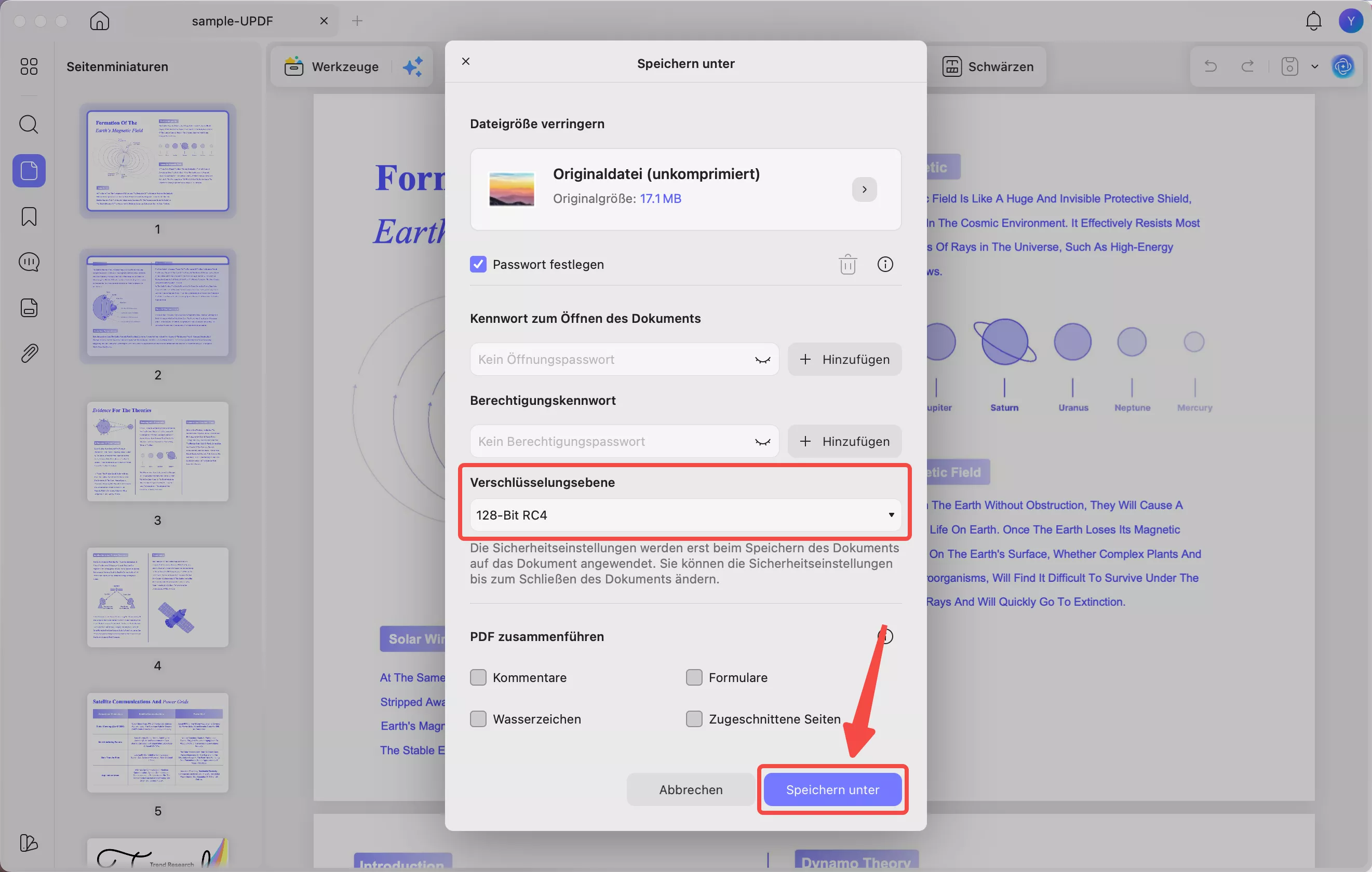Viewport: 1372px width, 872px height.
Task: Select the Search tool in the sidebar
Action: [x=28, y=124]
